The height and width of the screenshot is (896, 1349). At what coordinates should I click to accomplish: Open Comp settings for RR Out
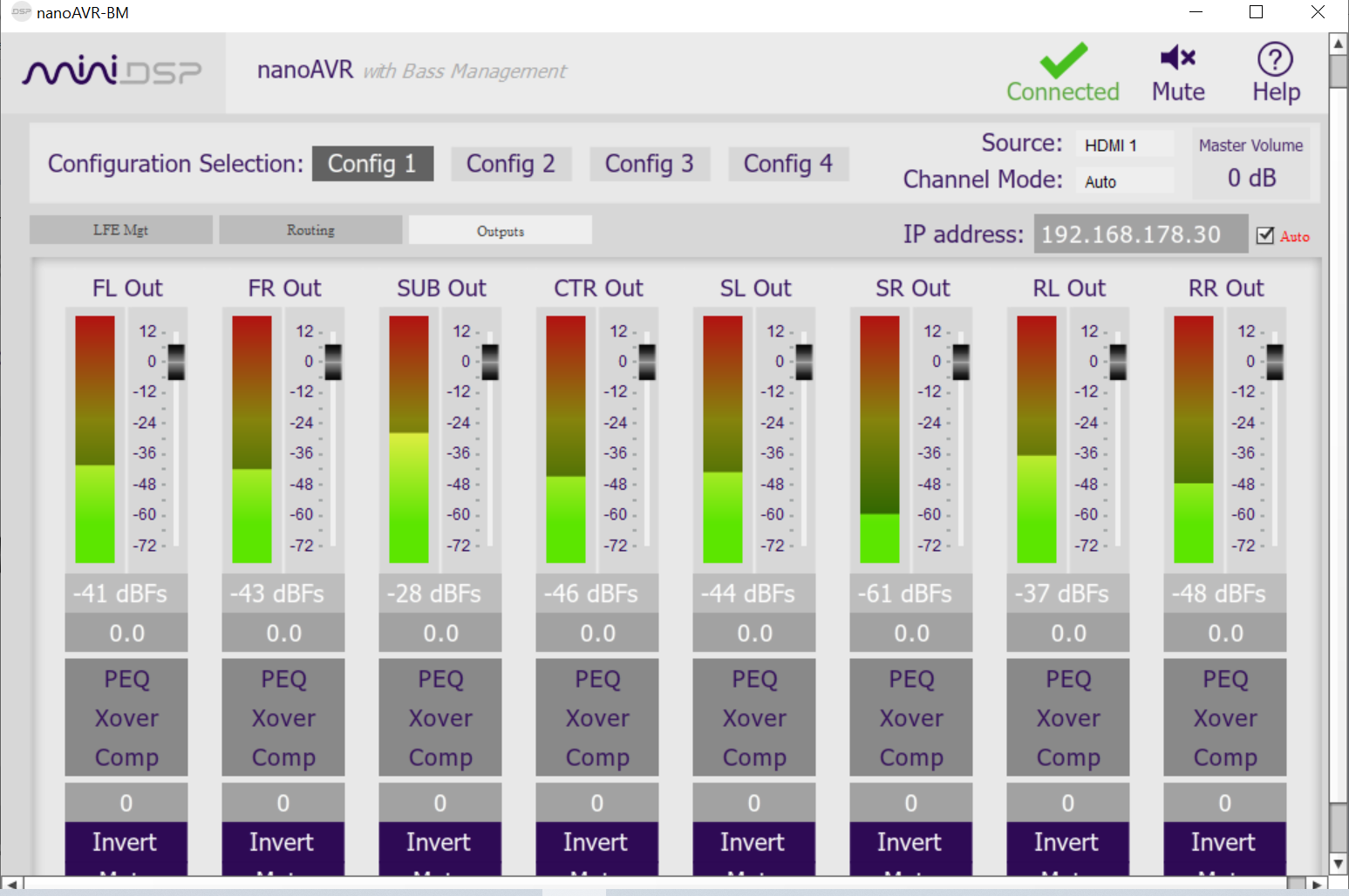tap(1225, 757)
